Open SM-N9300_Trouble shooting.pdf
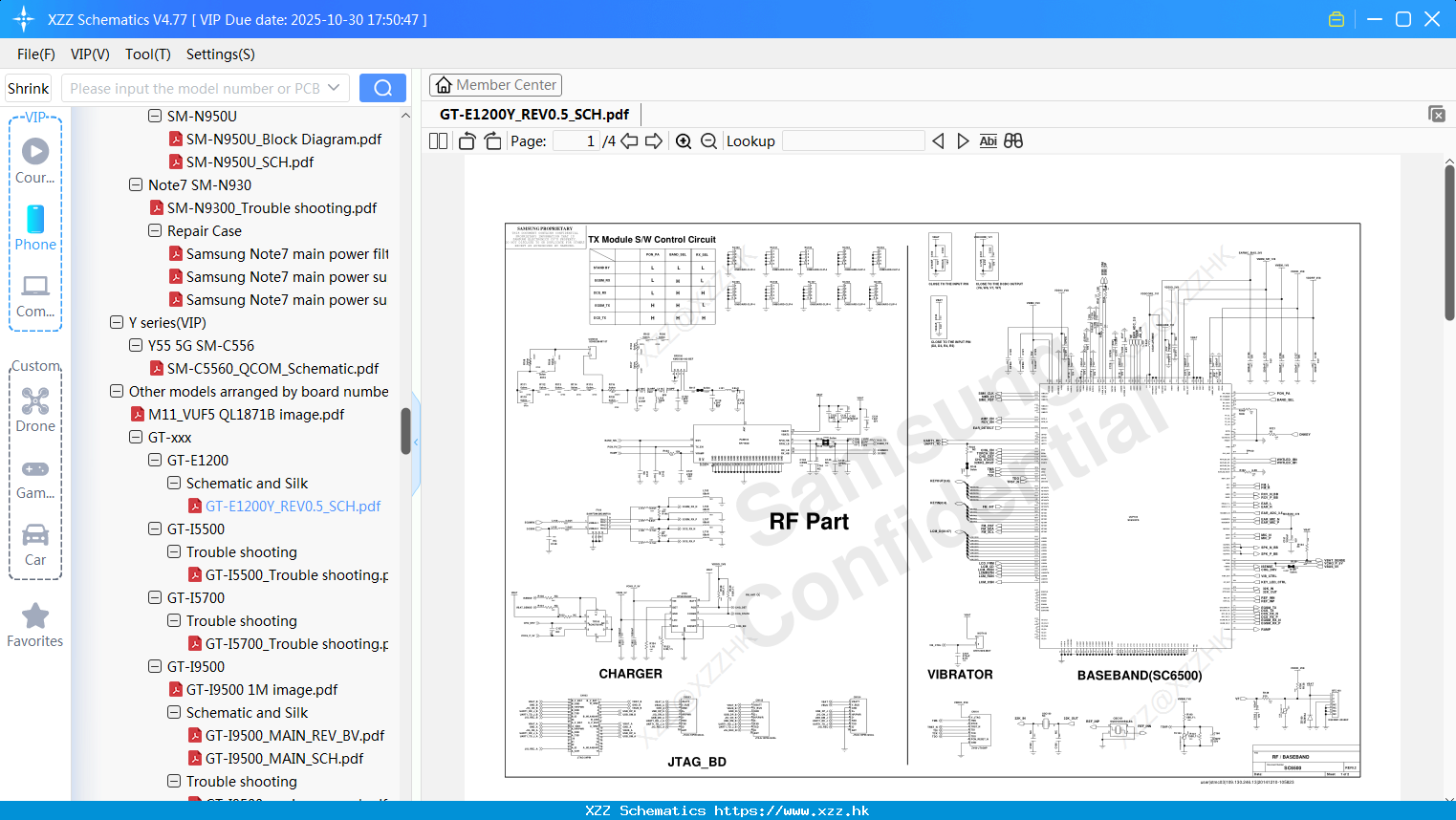1456x820 pixels. point(272,207)
